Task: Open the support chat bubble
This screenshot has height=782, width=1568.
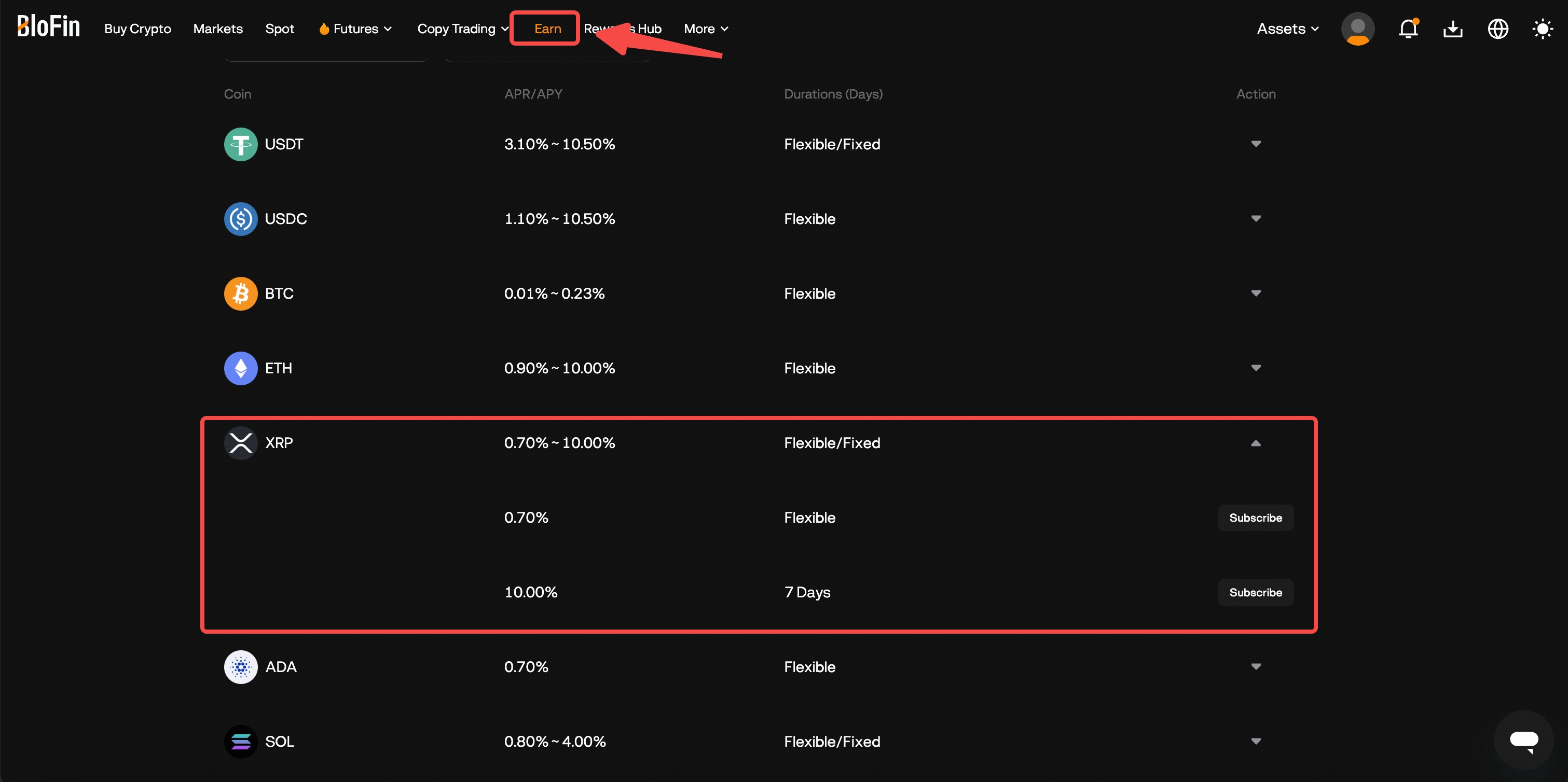Action: click(1524, 740)
